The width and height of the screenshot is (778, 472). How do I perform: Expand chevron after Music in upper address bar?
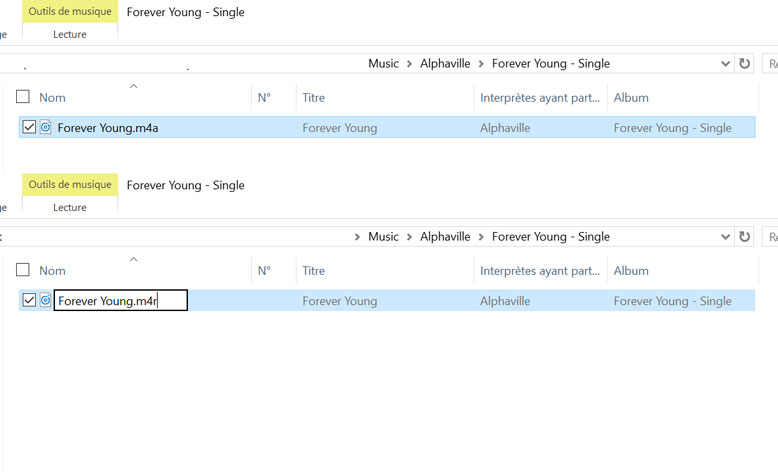[409, 64]
